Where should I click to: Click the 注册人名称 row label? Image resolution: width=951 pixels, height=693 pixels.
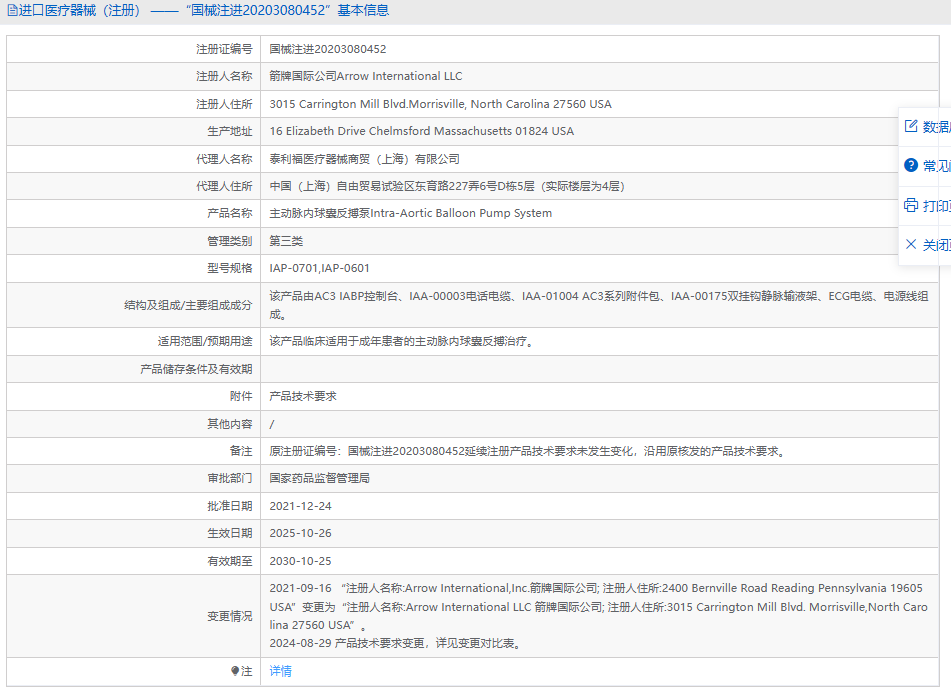pyautogui.click(x=224, y=76)
